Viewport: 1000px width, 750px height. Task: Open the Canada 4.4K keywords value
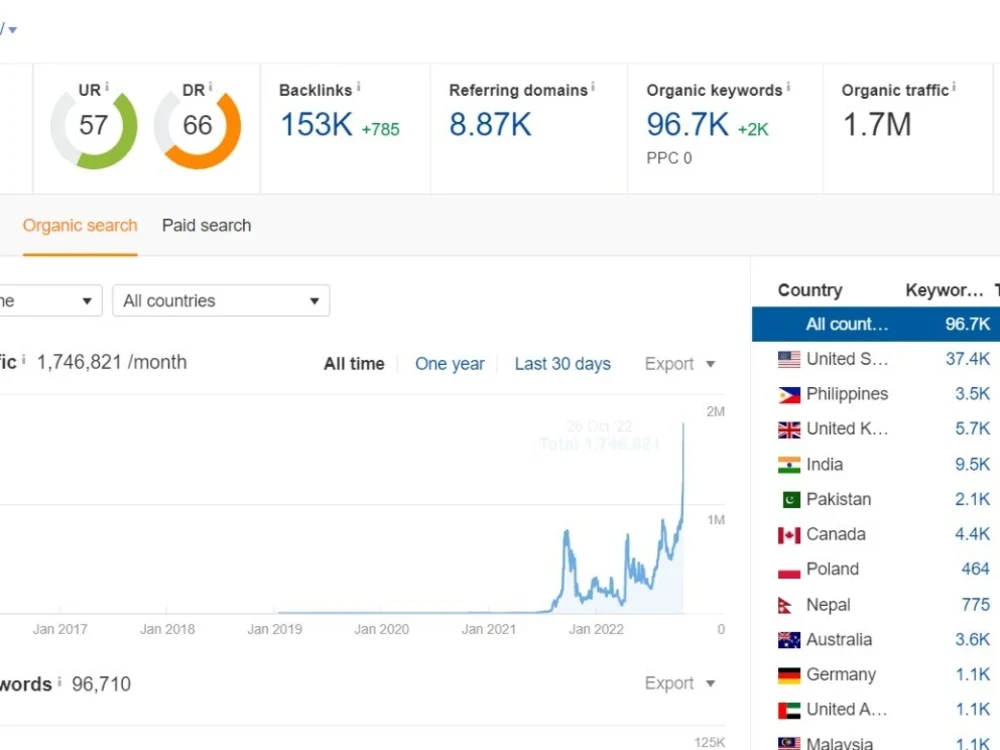tap(973, 534)
